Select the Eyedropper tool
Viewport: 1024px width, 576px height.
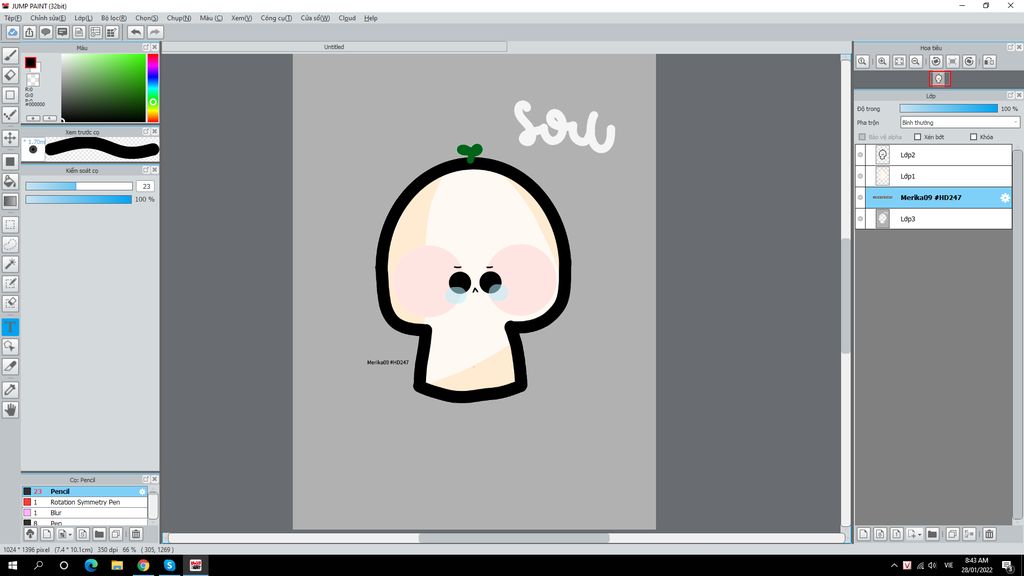point(10,390)
